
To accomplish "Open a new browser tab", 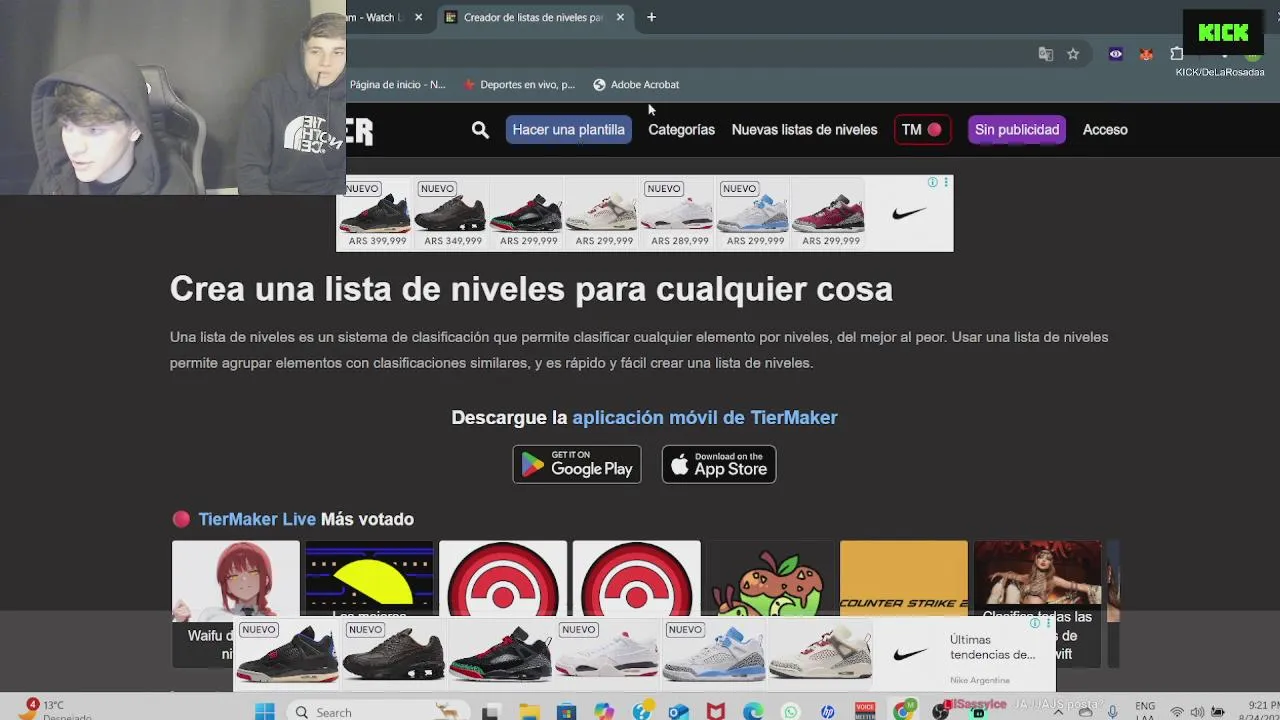I will tap(651, 17).
